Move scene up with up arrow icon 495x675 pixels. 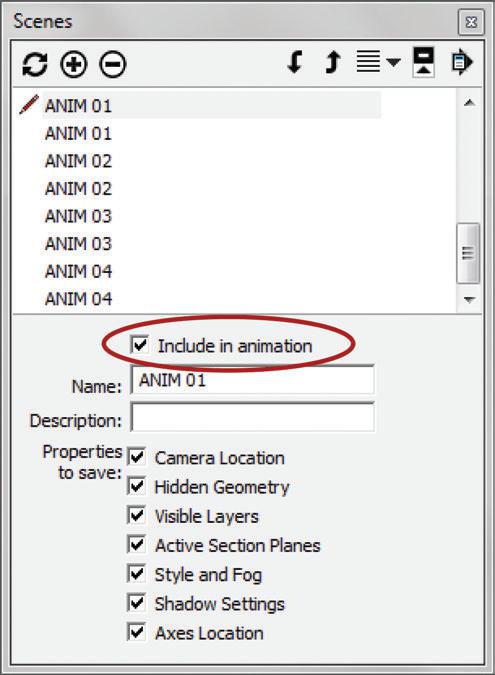[332, 62]
